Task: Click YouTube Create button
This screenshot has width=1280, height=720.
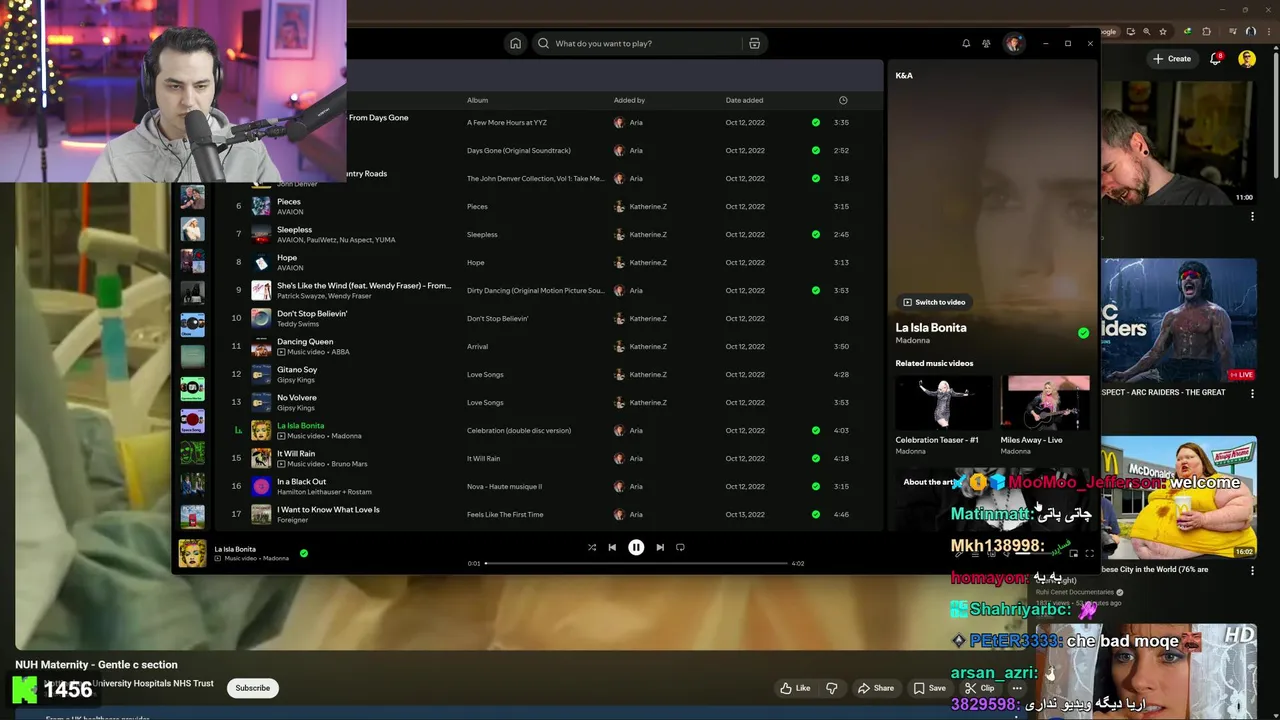Action: point(1172,59)
